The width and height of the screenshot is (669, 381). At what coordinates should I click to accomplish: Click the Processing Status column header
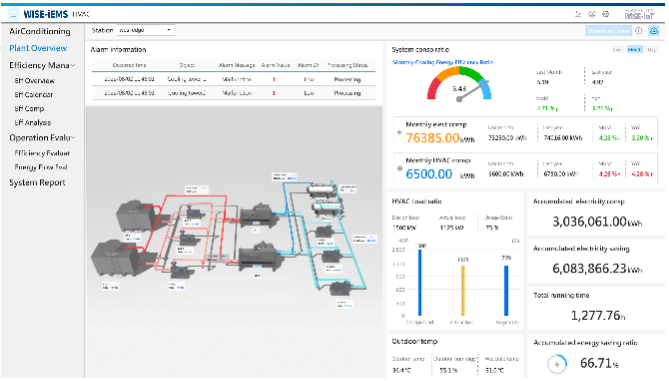347,65
